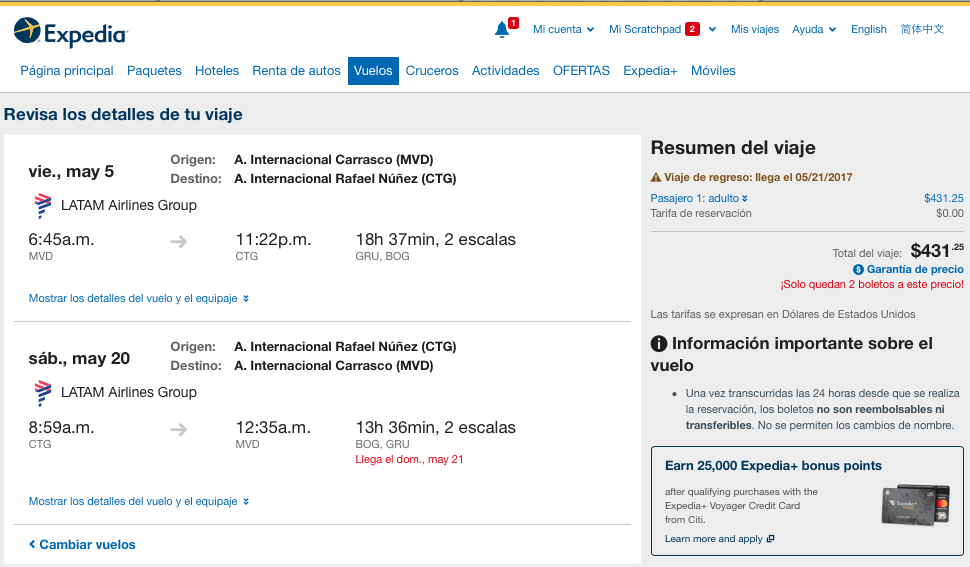The height and width of the screenshot is (567, 970).
Task: Click the Garantía de precio dollar icon
Action: [x=858, y=270]
